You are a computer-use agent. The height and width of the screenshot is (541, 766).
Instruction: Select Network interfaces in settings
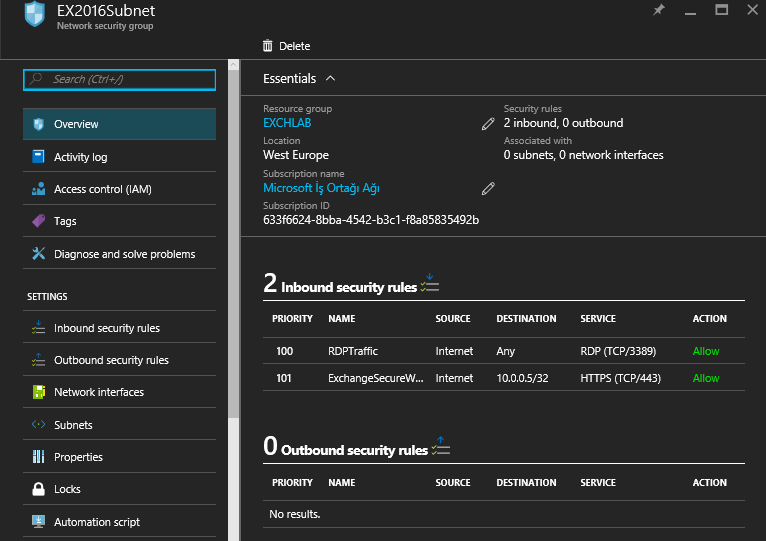pos(119,392)
